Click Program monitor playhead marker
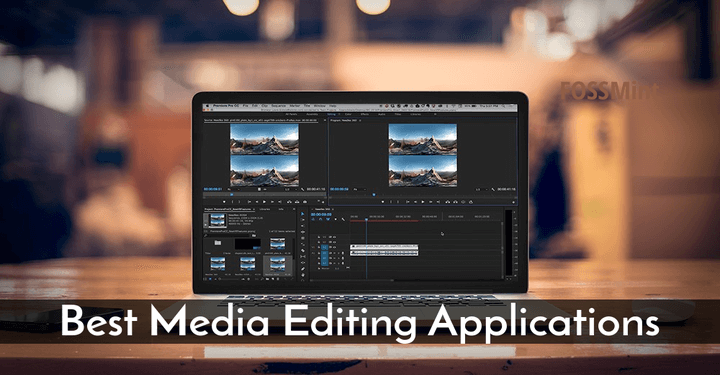The width and height of the screenshot is (720, 375). tap(374, 195)
